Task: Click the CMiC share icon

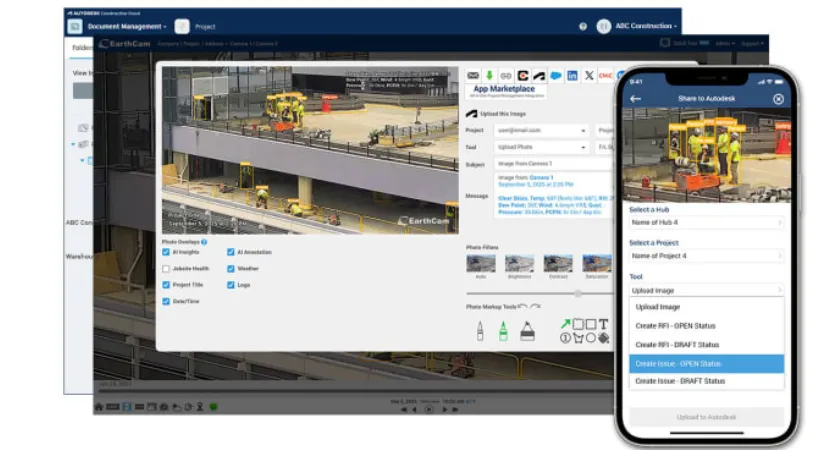Action: click(605, 76)
